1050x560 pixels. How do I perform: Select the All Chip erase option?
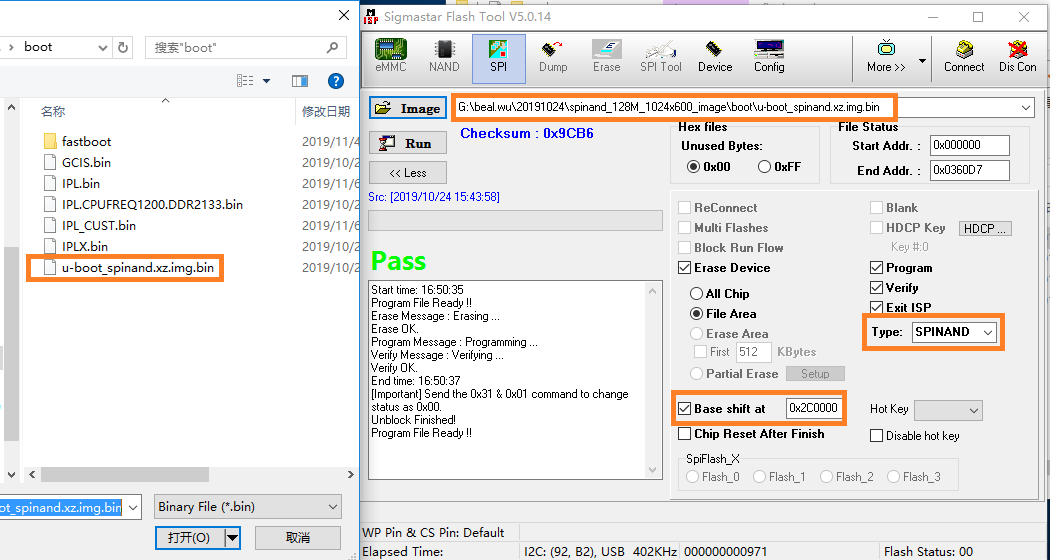[697, 294]
